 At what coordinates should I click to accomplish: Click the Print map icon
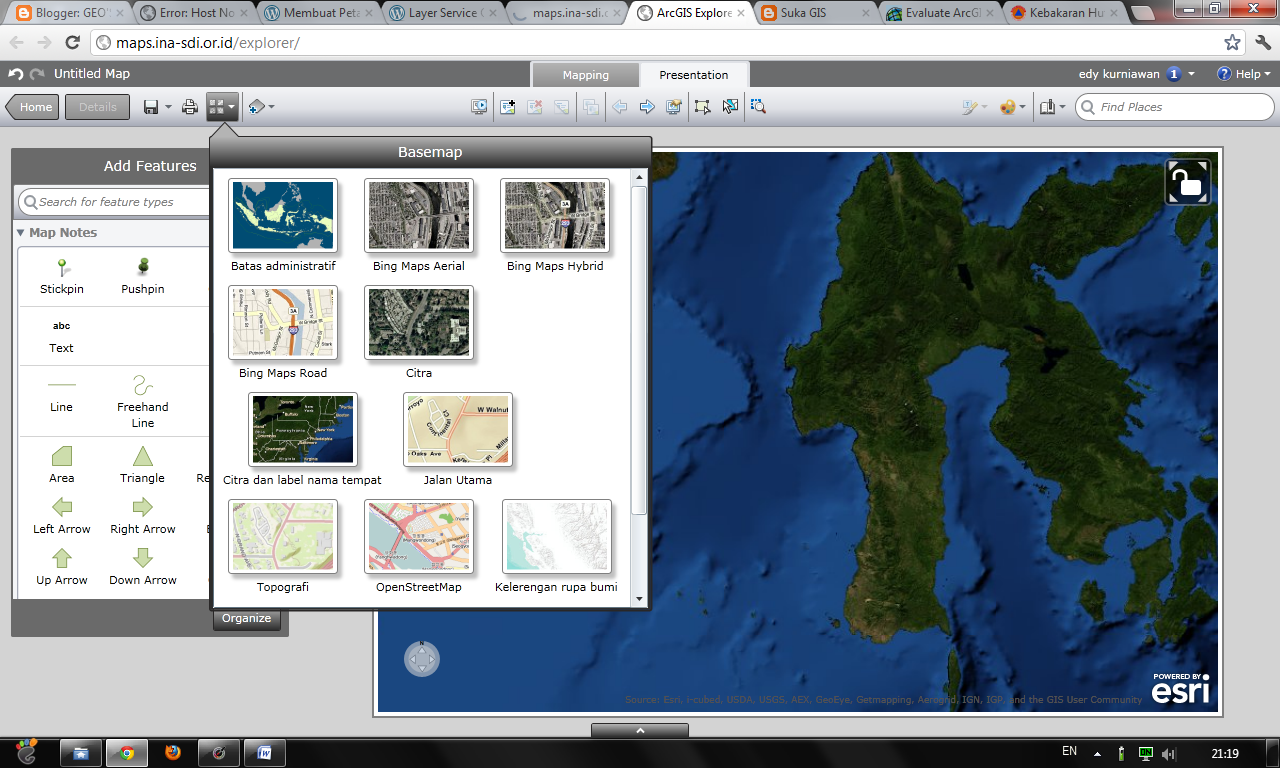(189, 107)
